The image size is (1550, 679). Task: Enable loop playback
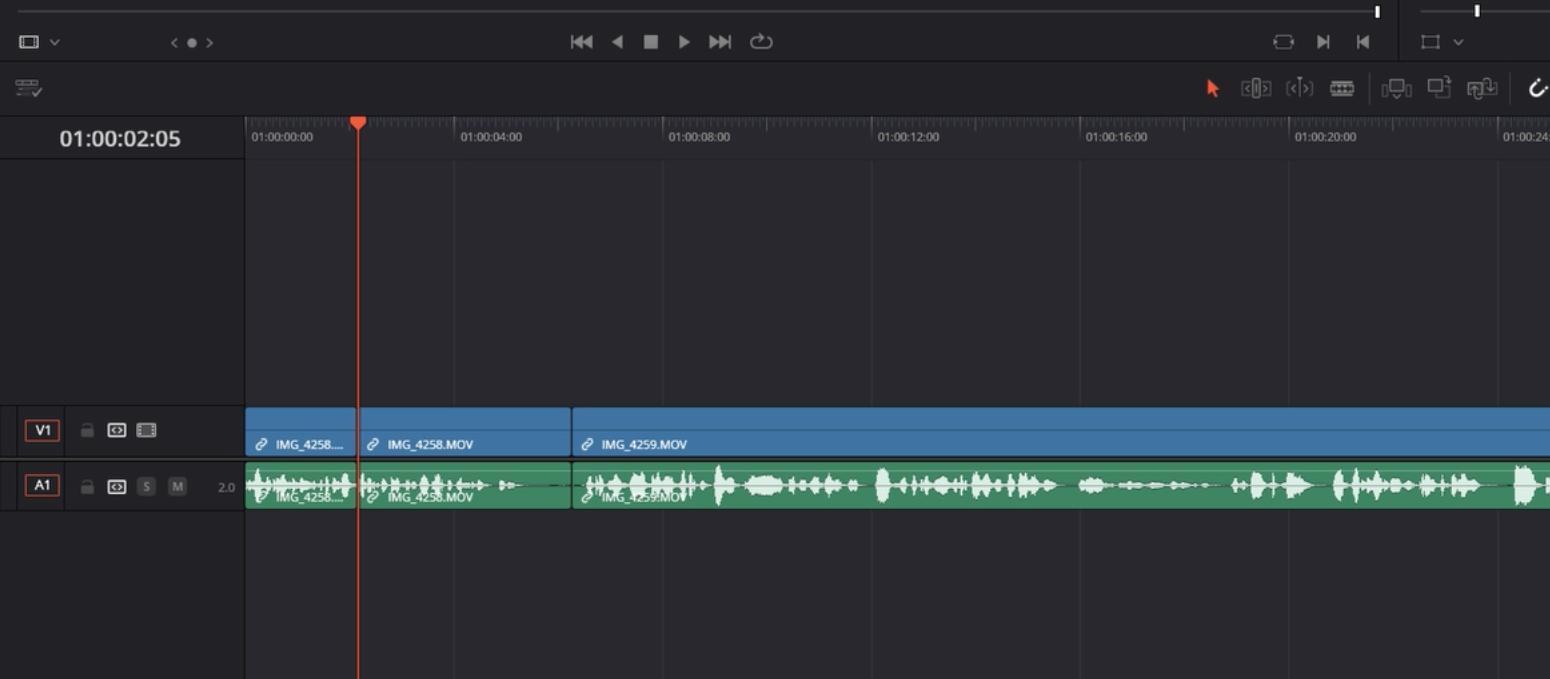761,42
